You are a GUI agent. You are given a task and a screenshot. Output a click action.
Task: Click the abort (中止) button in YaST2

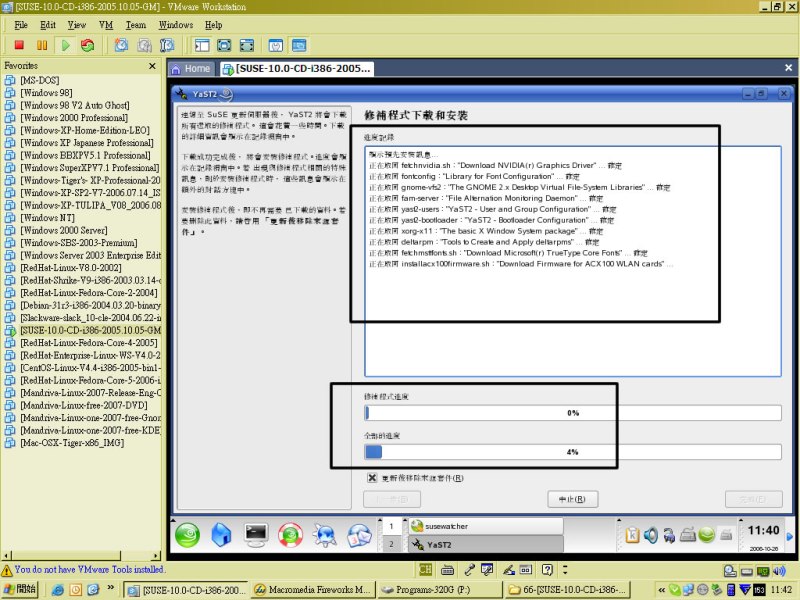(x=572, y=499)
